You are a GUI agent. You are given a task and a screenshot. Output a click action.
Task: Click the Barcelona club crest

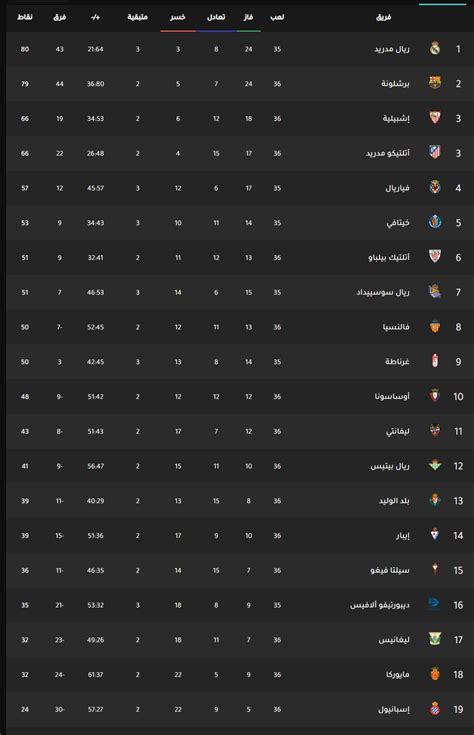(435, 83)
